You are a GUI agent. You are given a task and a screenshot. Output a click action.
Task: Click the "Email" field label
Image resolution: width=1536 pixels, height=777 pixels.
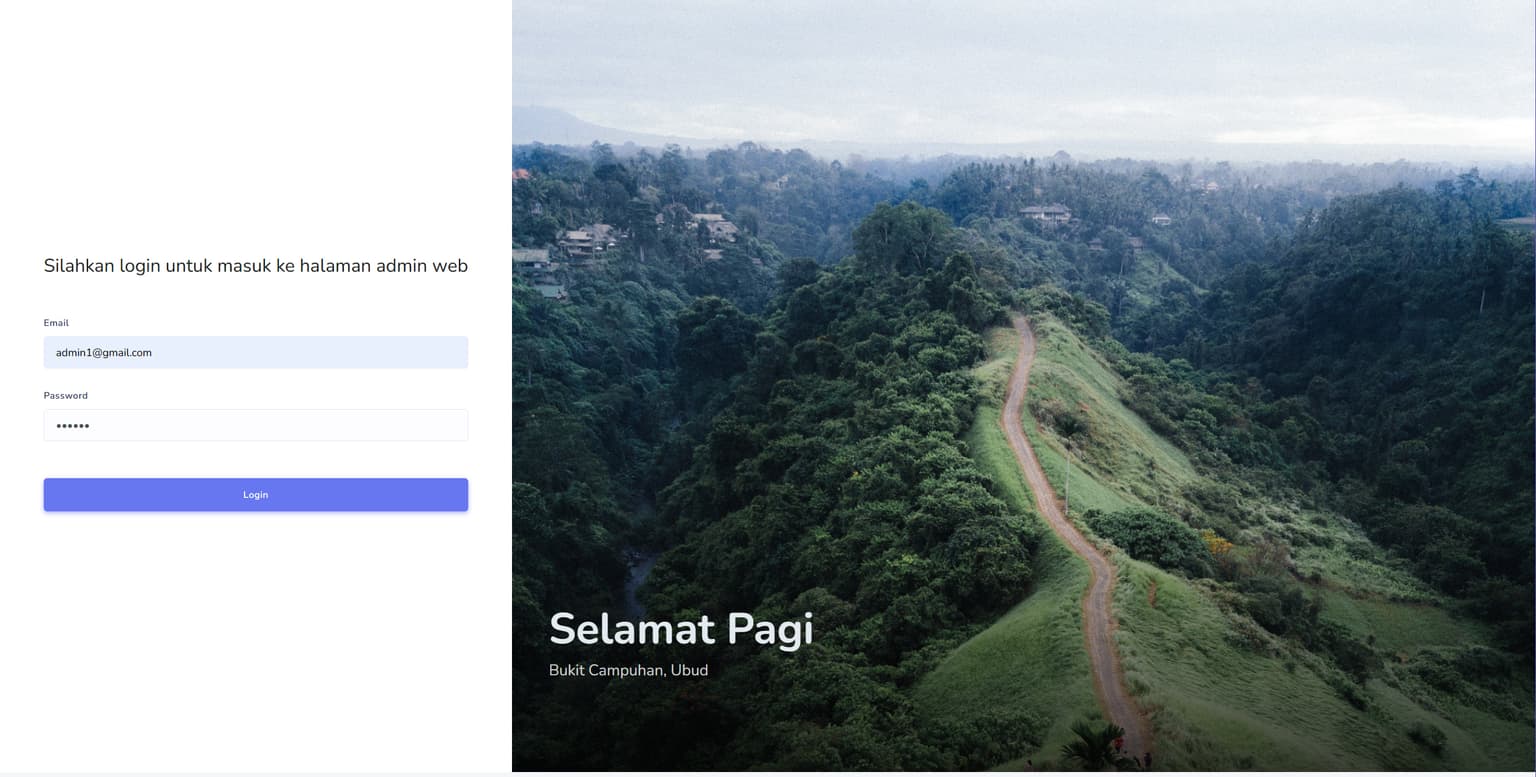56,323
